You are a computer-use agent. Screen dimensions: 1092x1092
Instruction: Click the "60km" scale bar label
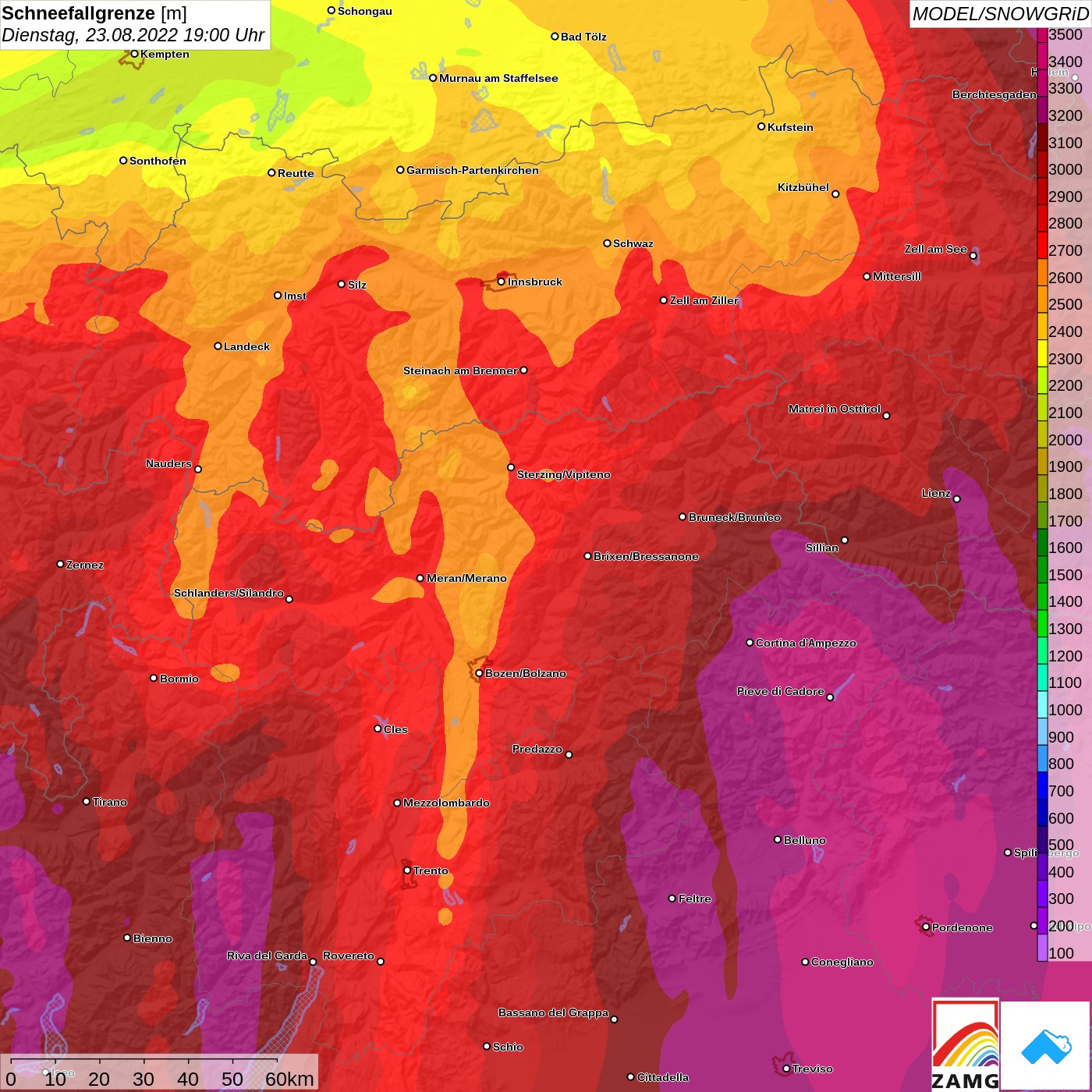pyautogui.click(x=289, y=1079)
